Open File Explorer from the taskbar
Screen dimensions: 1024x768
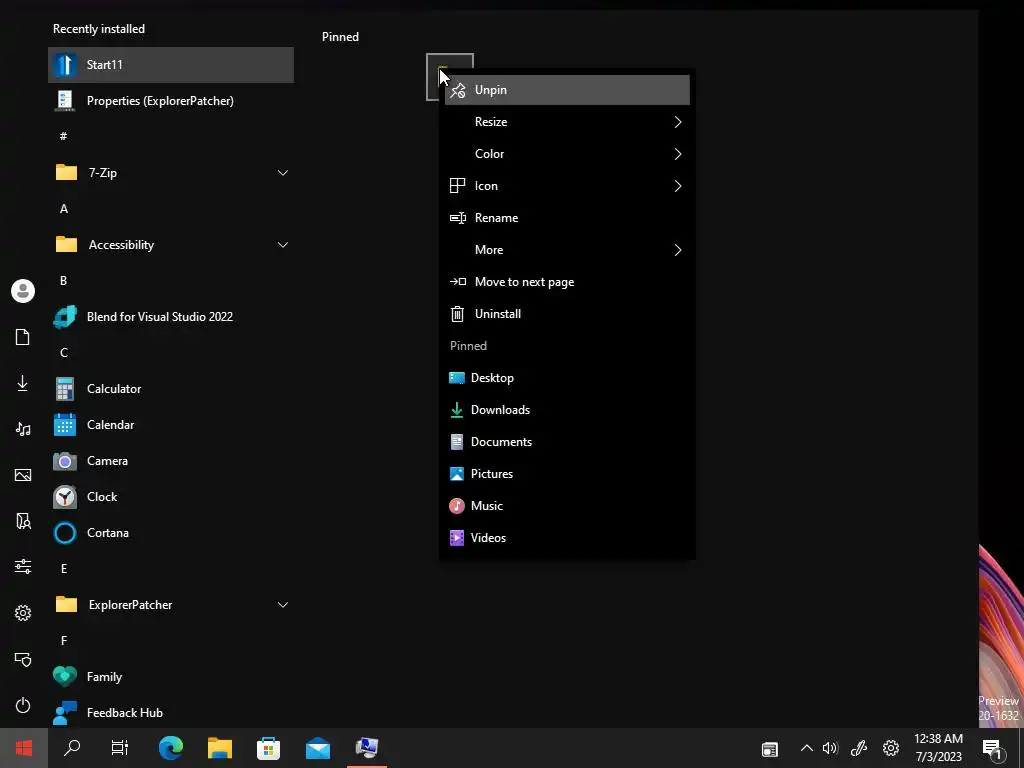pos(220,748)
